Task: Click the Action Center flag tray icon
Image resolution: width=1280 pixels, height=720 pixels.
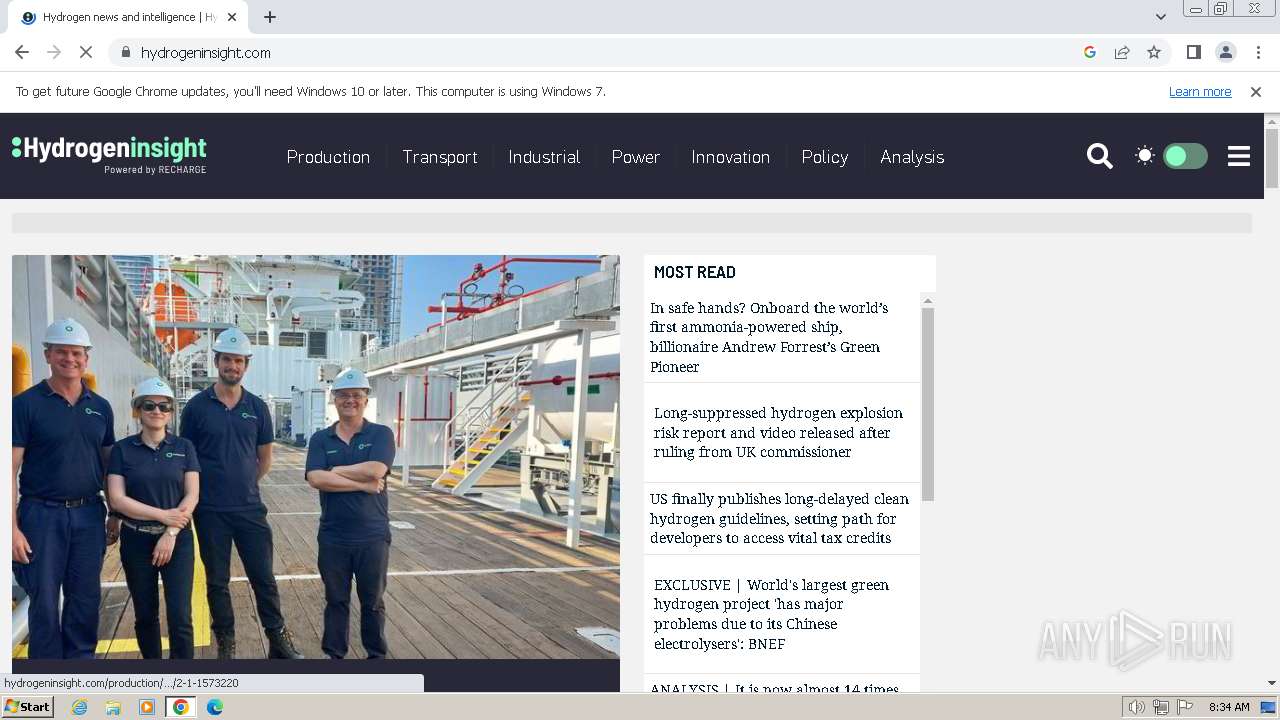Action: 1185,707
